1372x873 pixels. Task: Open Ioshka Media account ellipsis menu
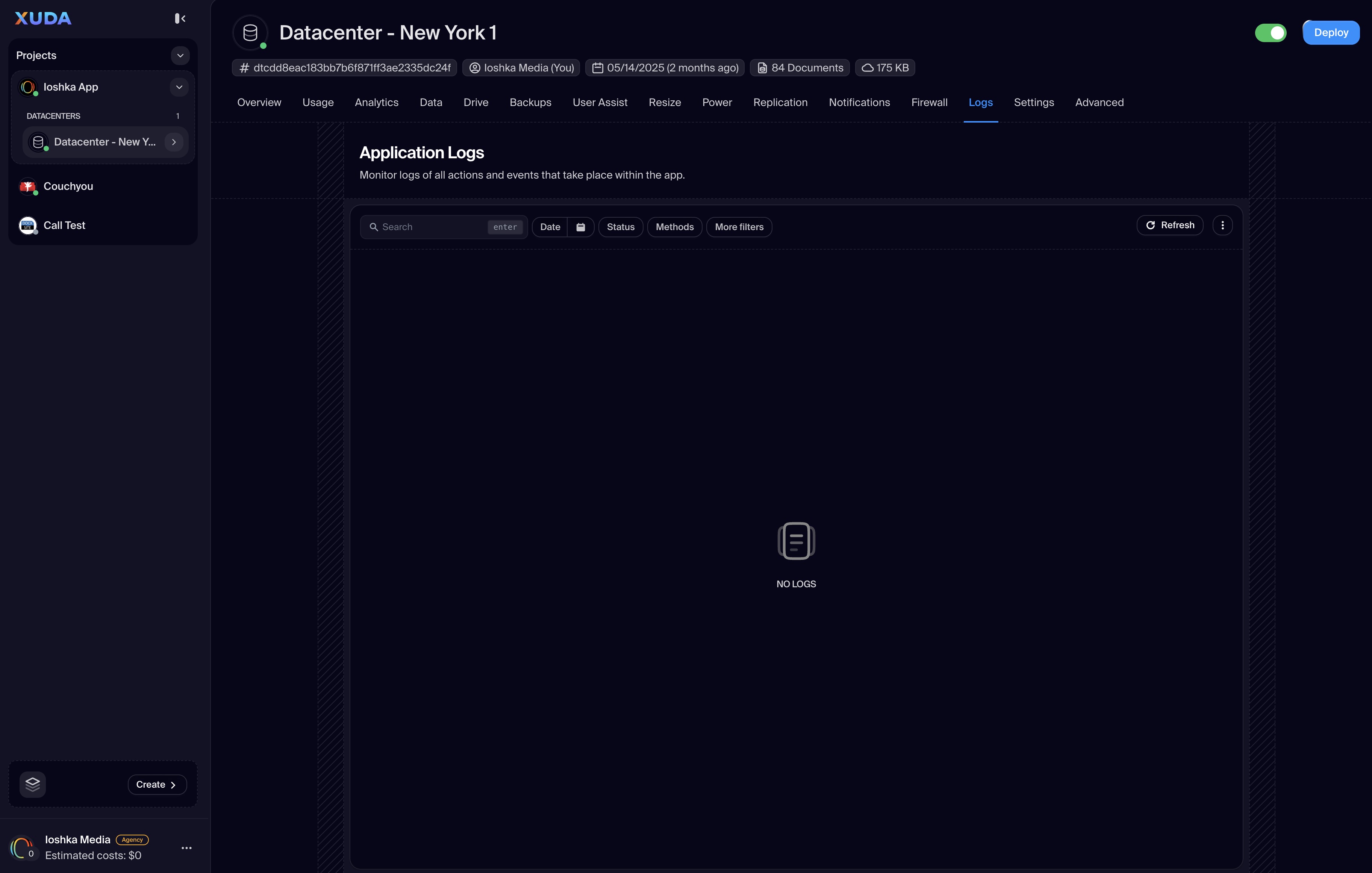[186, 847]
